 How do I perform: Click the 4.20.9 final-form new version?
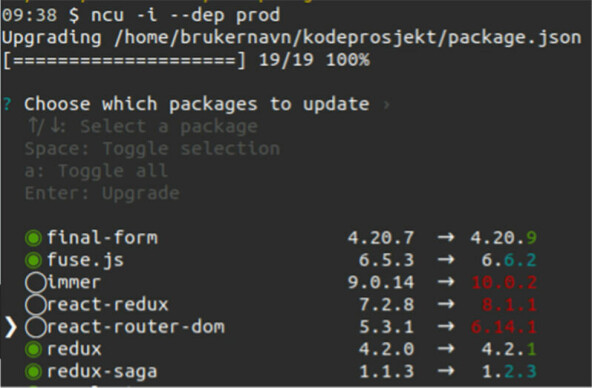(503, 238)
